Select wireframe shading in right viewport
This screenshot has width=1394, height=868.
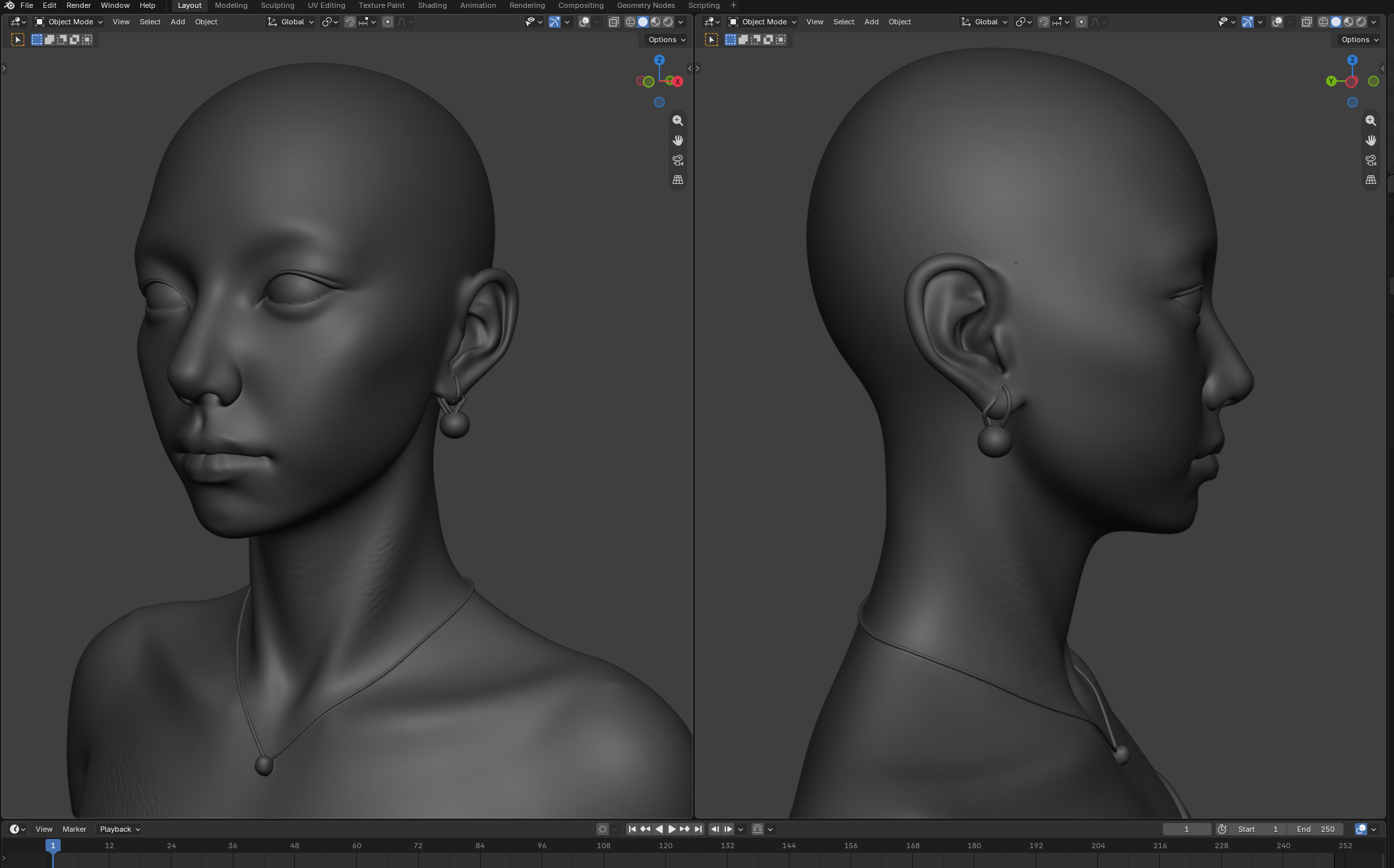pyautogui.click(x=1323, y=22)
